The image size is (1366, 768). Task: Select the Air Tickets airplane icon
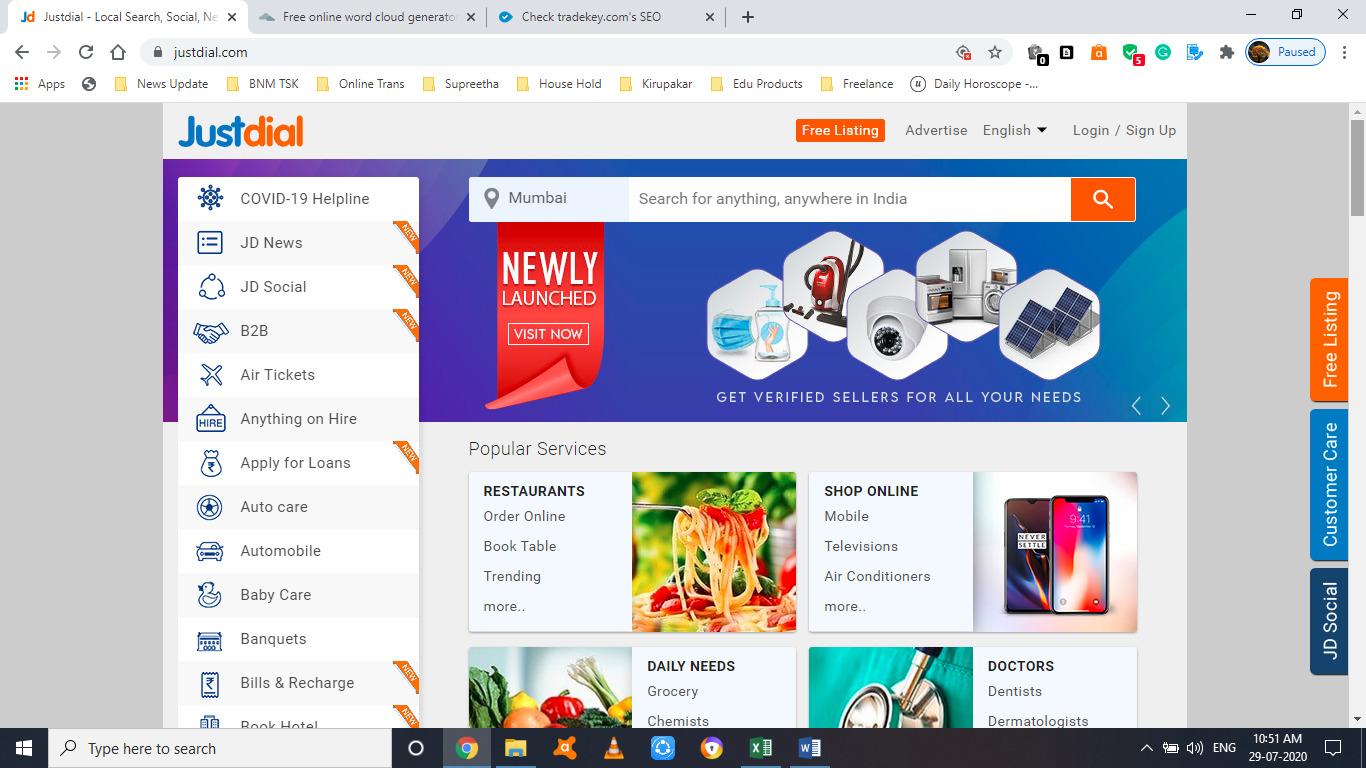[209, 374]
